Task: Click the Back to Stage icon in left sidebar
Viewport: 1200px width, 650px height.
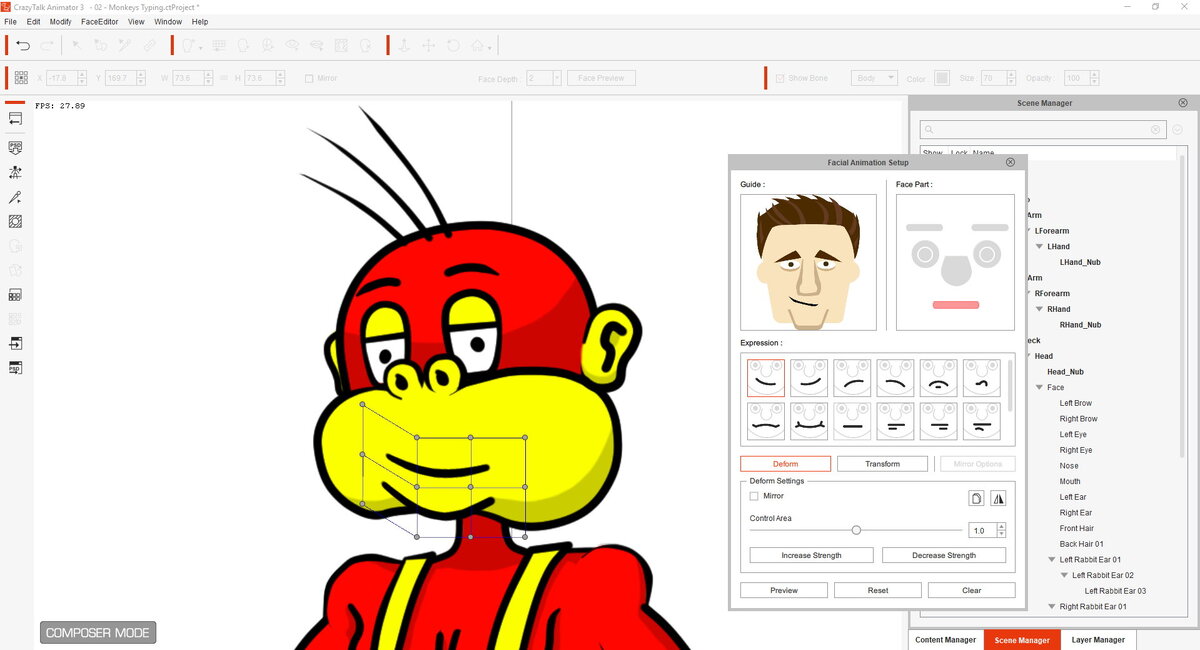Action: click(14, 119)
